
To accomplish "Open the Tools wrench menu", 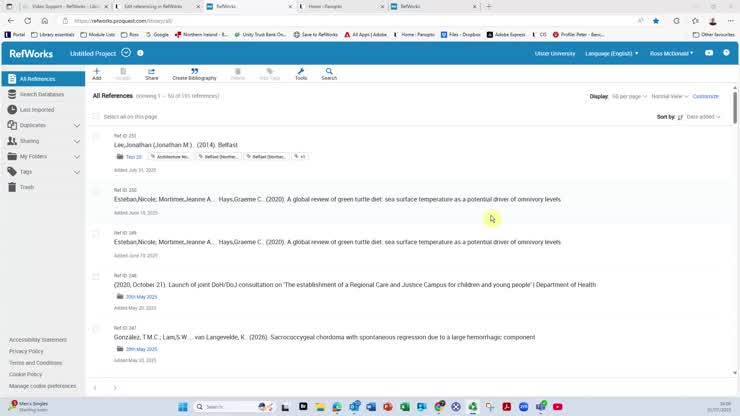I will [301, 74].
